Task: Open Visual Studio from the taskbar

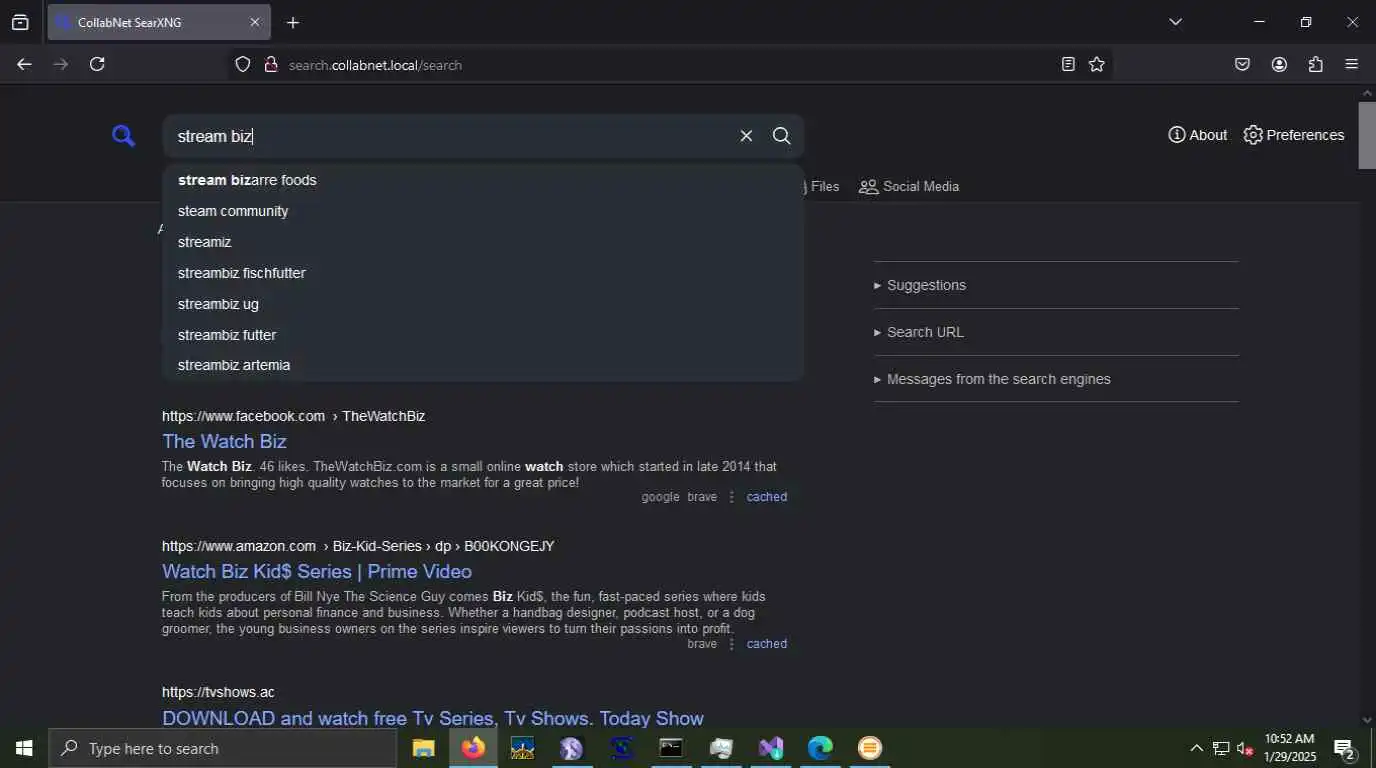Action: tap(770, 748)
